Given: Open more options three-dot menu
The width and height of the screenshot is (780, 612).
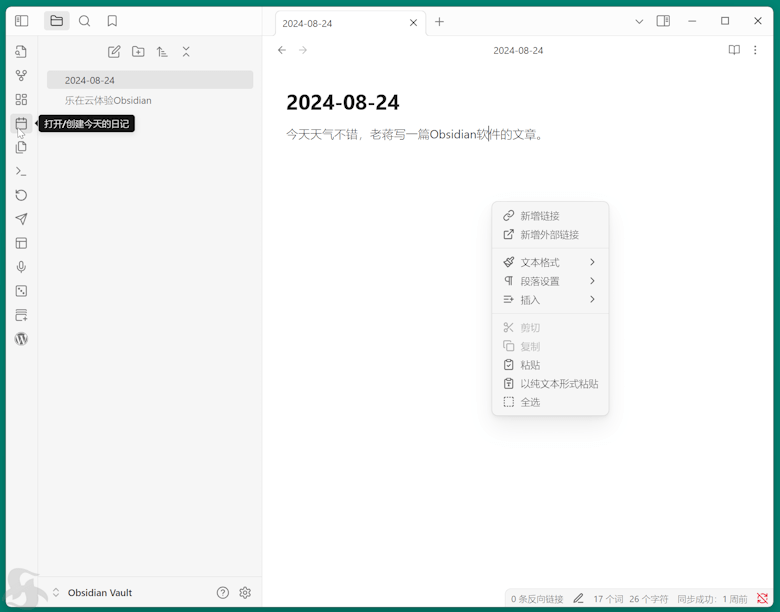Looking at the screenshot, I should pyautogui.click(x=755, y=50).
